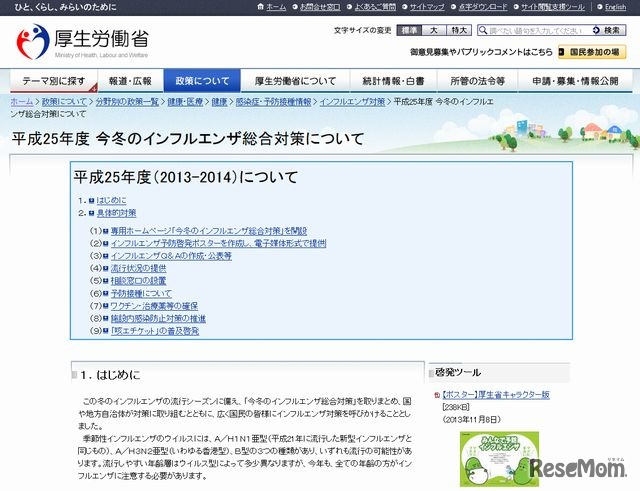
Task: Click the 厚生労働省 ministry logo
Action: click(84, 41)
